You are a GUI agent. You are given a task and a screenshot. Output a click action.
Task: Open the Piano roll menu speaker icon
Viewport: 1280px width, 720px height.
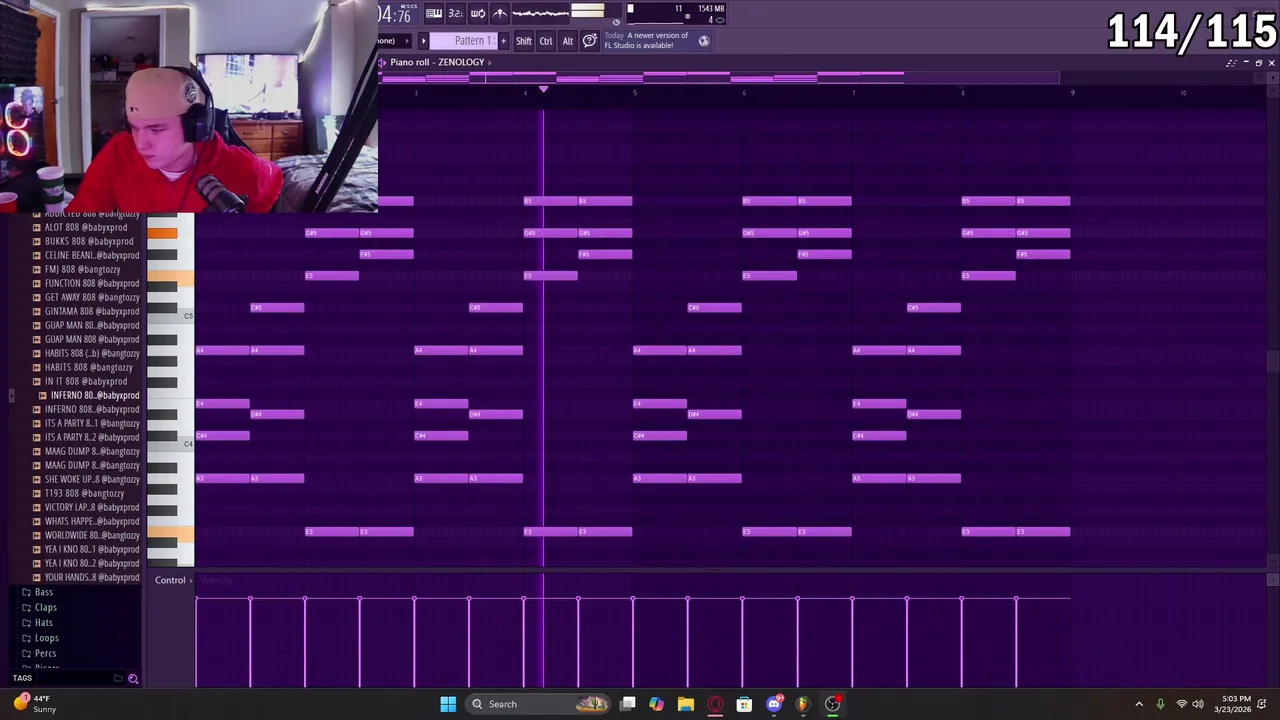382,62
